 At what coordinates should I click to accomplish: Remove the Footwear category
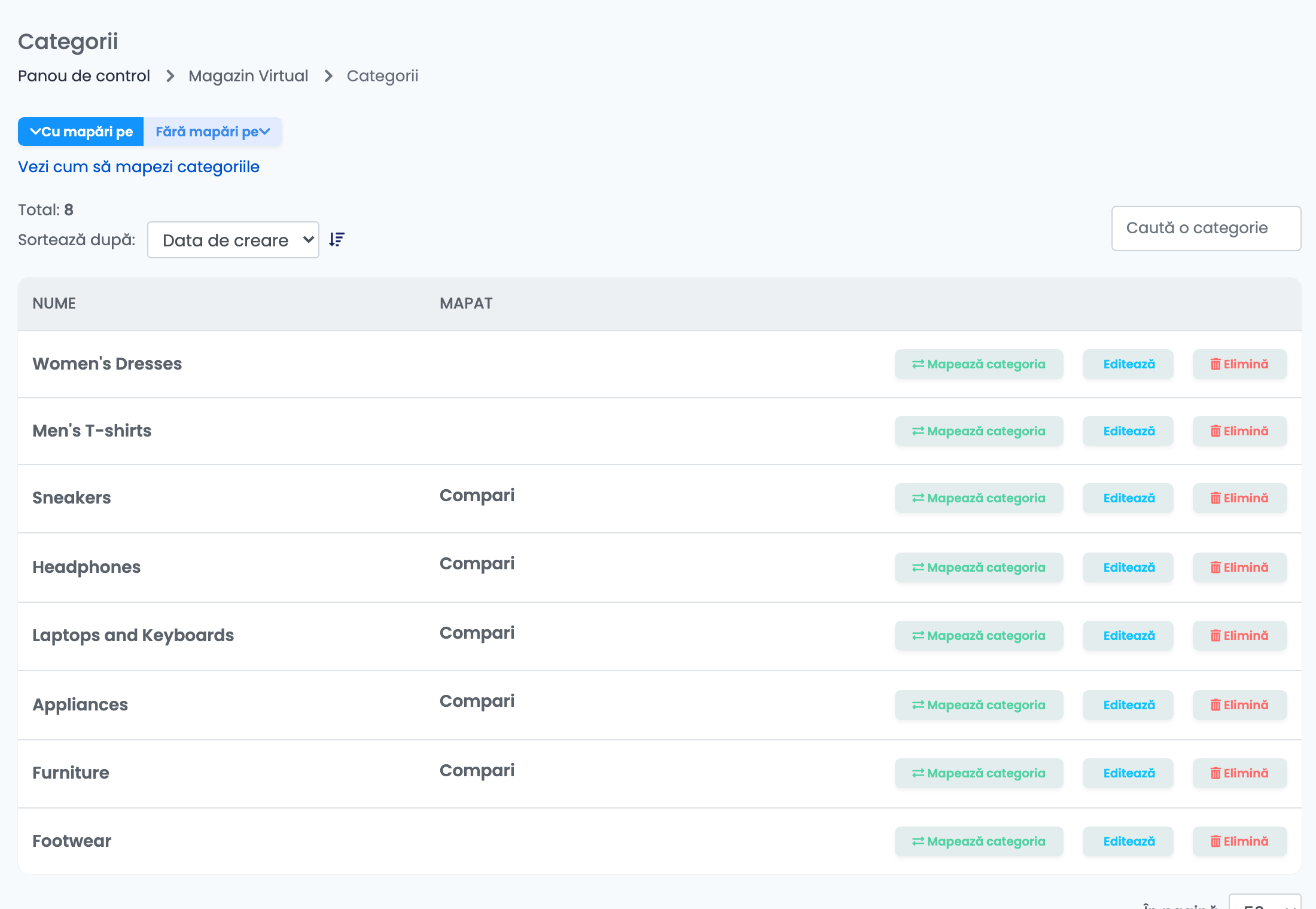click(x=1240, y=841)
